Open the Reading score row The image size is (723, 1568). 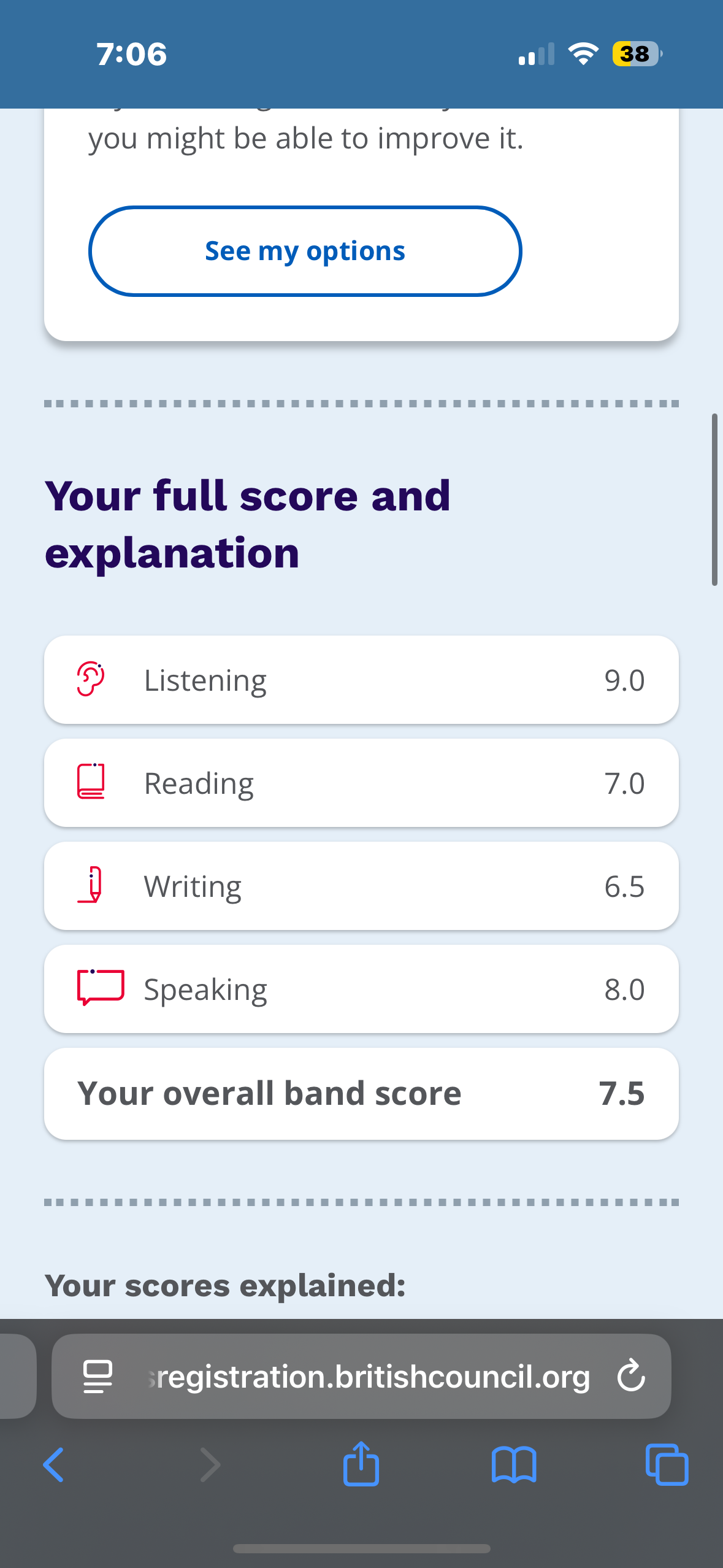pyautogui.click(x=361, y=783)
